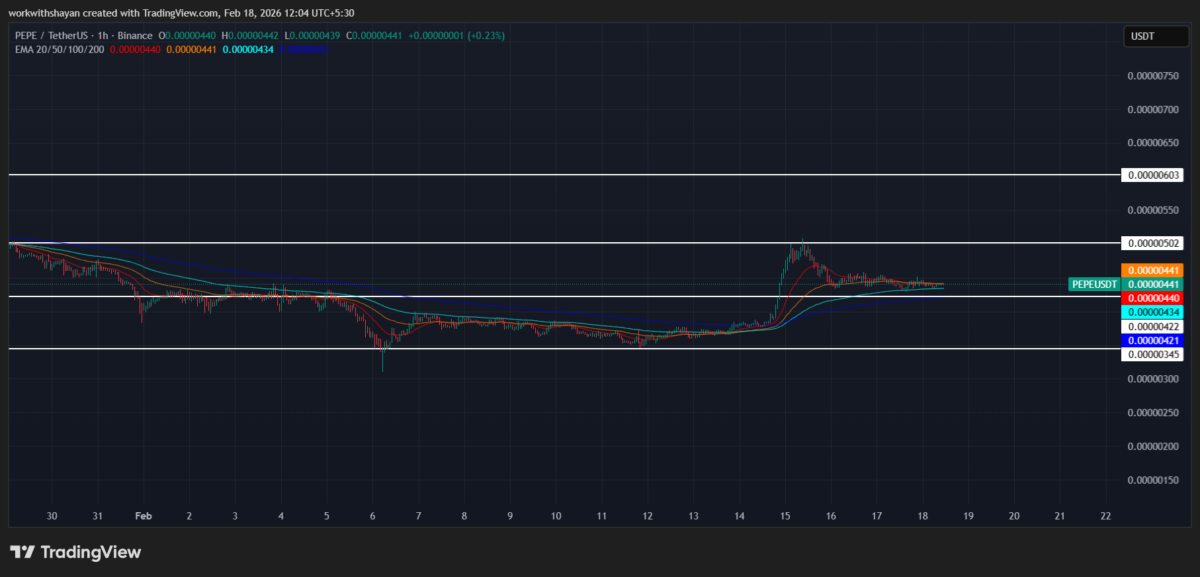Select the 0.00000502 horizontal line label
1200x577 pixels.
(x=1153, y=243)
